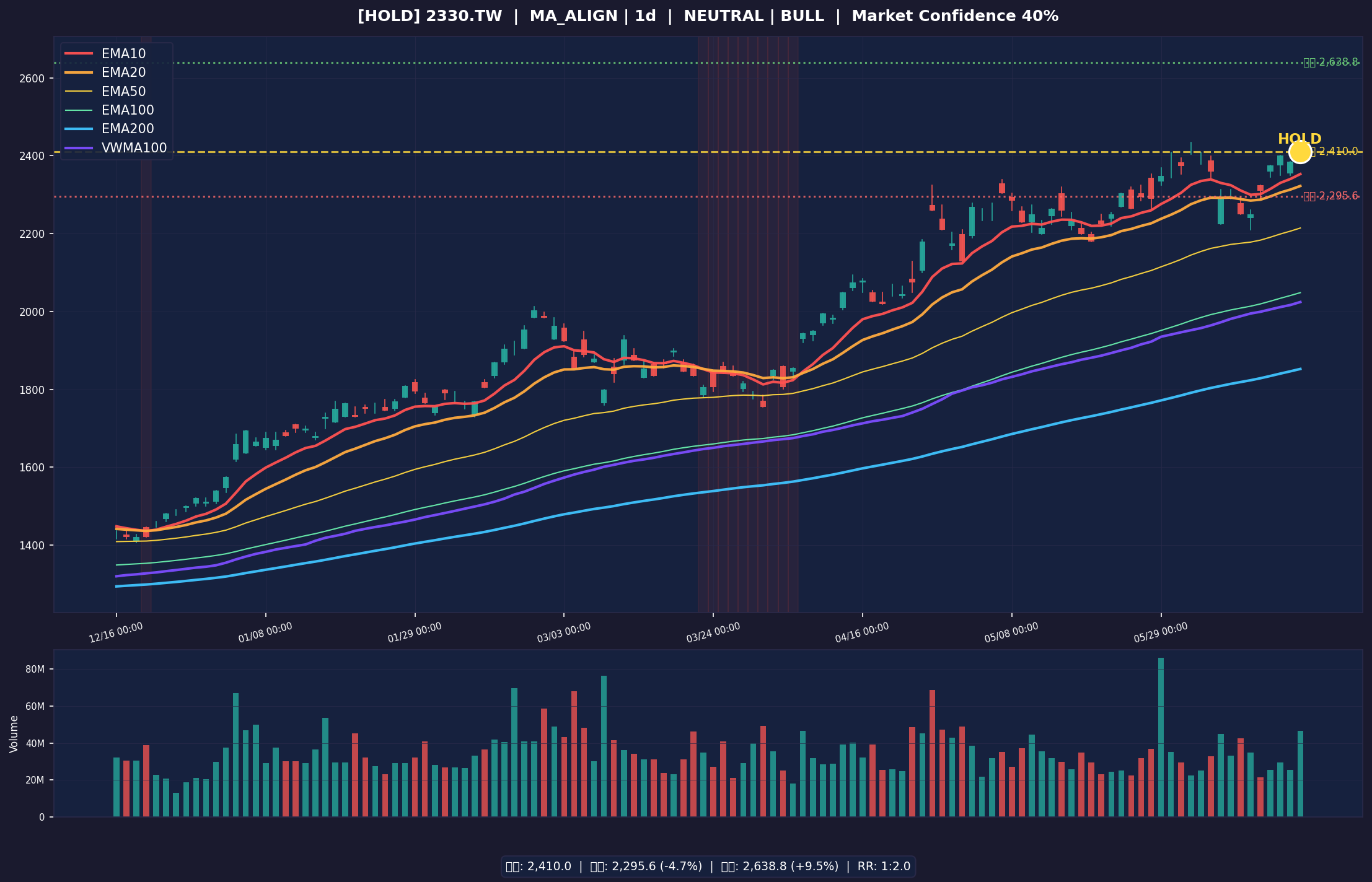This screenshot has width=1372, height=882.
Task: Click the 1400 price axis tick
Action: 32,545
